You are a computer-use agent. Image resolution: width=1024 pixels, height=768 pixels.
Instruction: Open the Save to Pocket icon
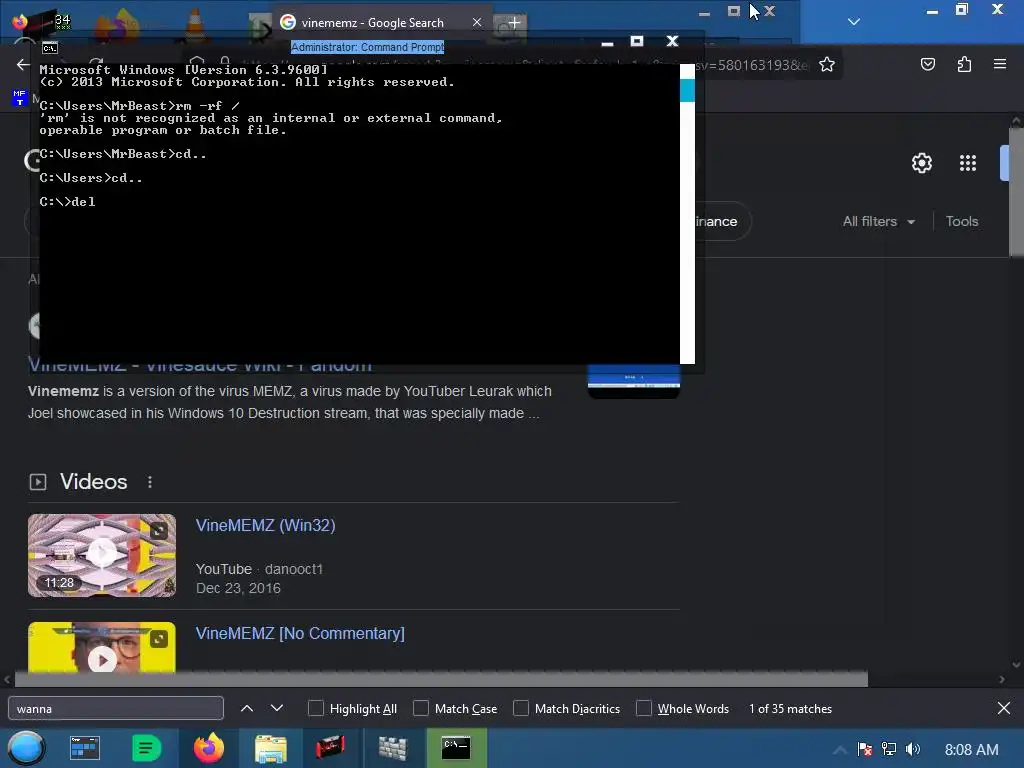click(x=928, y=64)
